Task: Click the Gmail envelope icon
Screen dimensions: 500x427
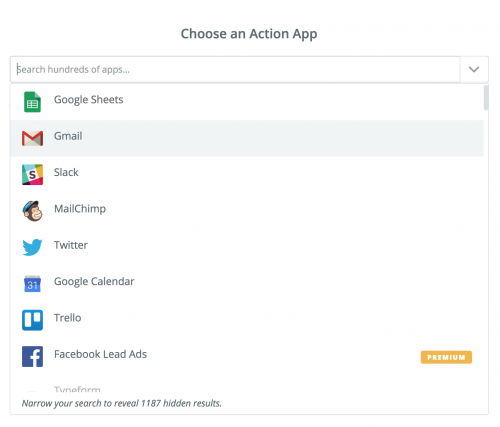Action: point(32,138)
